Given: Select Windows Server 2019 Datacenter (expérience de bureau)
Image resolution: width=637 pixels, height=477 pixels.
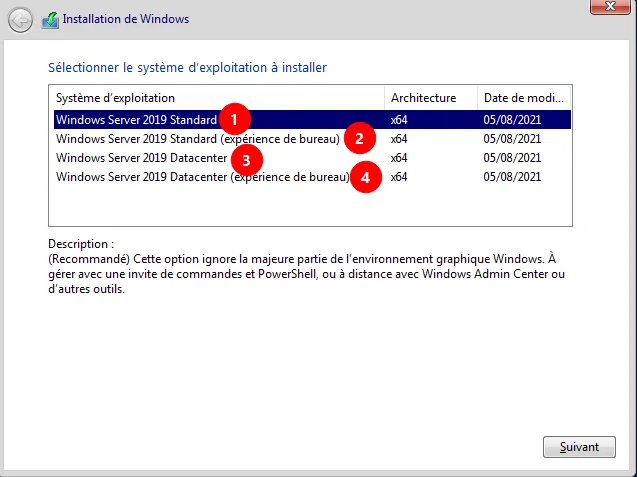Looking at the screenshot, I should tap(312, 177).
